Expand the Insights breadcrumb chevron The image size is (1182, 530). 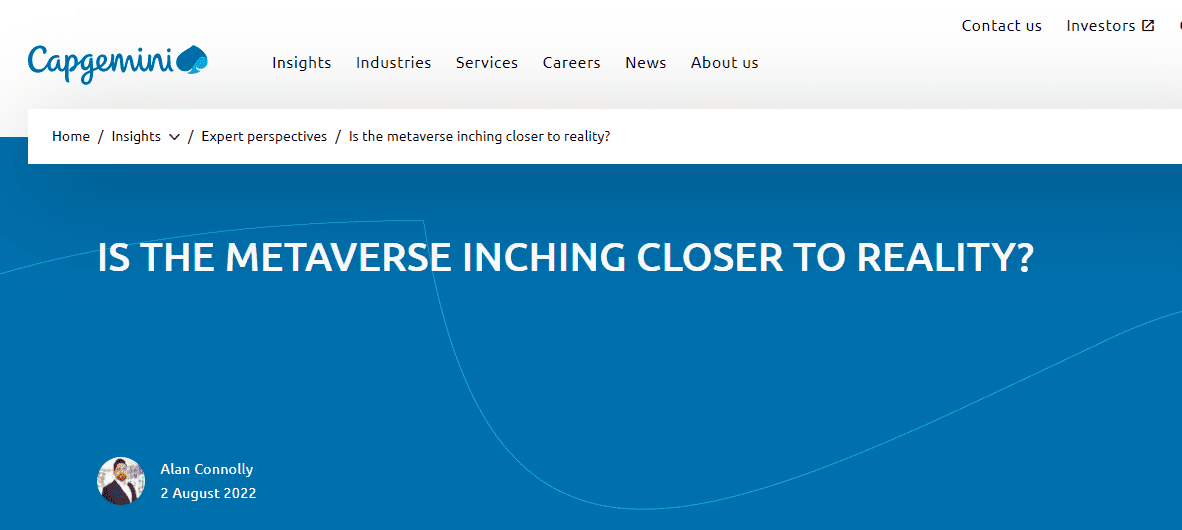click(174, 137)
